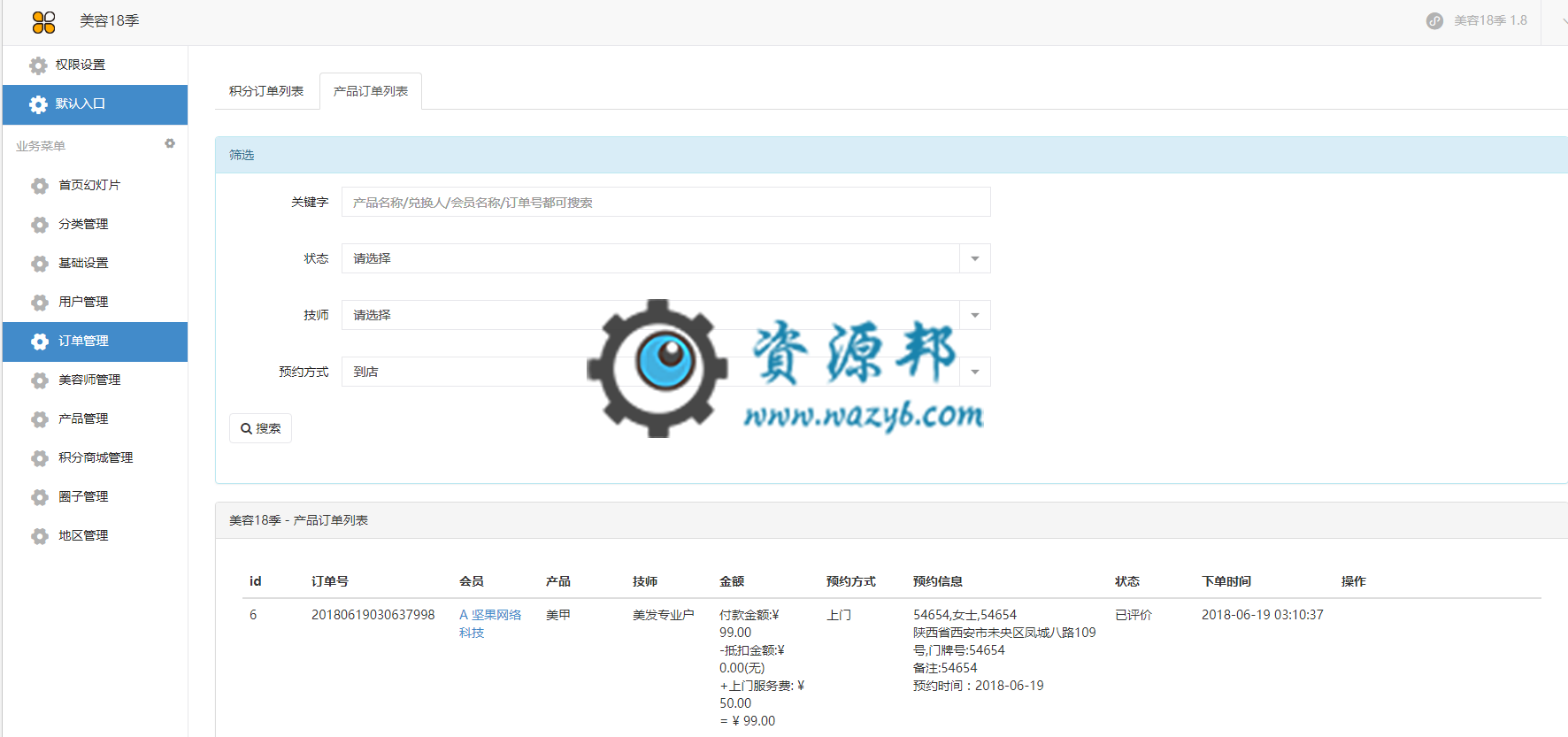The width and height of the screenshot is (1568, 737).
Task: Click the 美甲 product cell
Action: [558, 615]
